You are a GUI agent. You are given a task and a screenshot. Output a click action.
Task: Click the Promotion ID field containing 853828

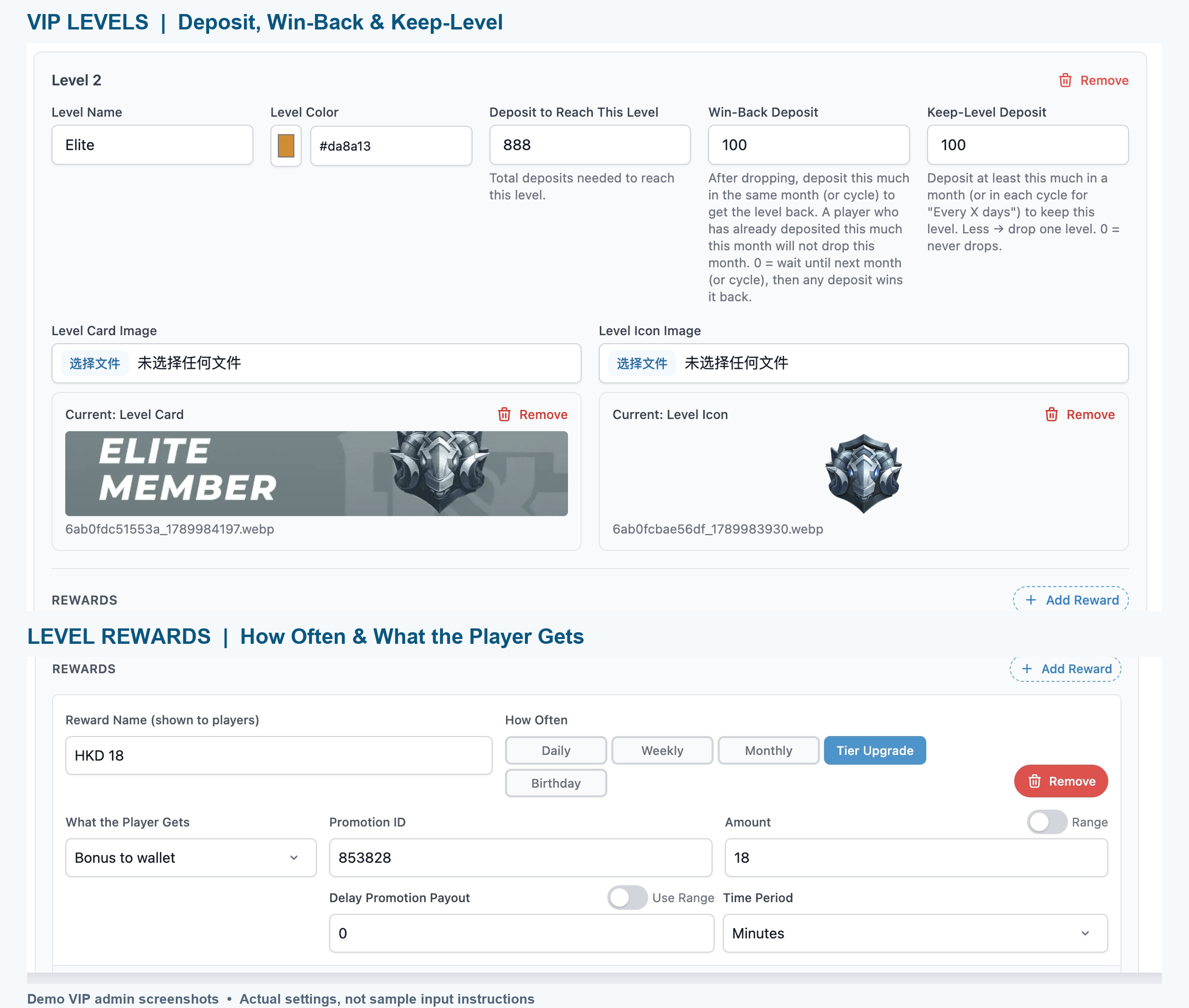click(x=521, y=857)
